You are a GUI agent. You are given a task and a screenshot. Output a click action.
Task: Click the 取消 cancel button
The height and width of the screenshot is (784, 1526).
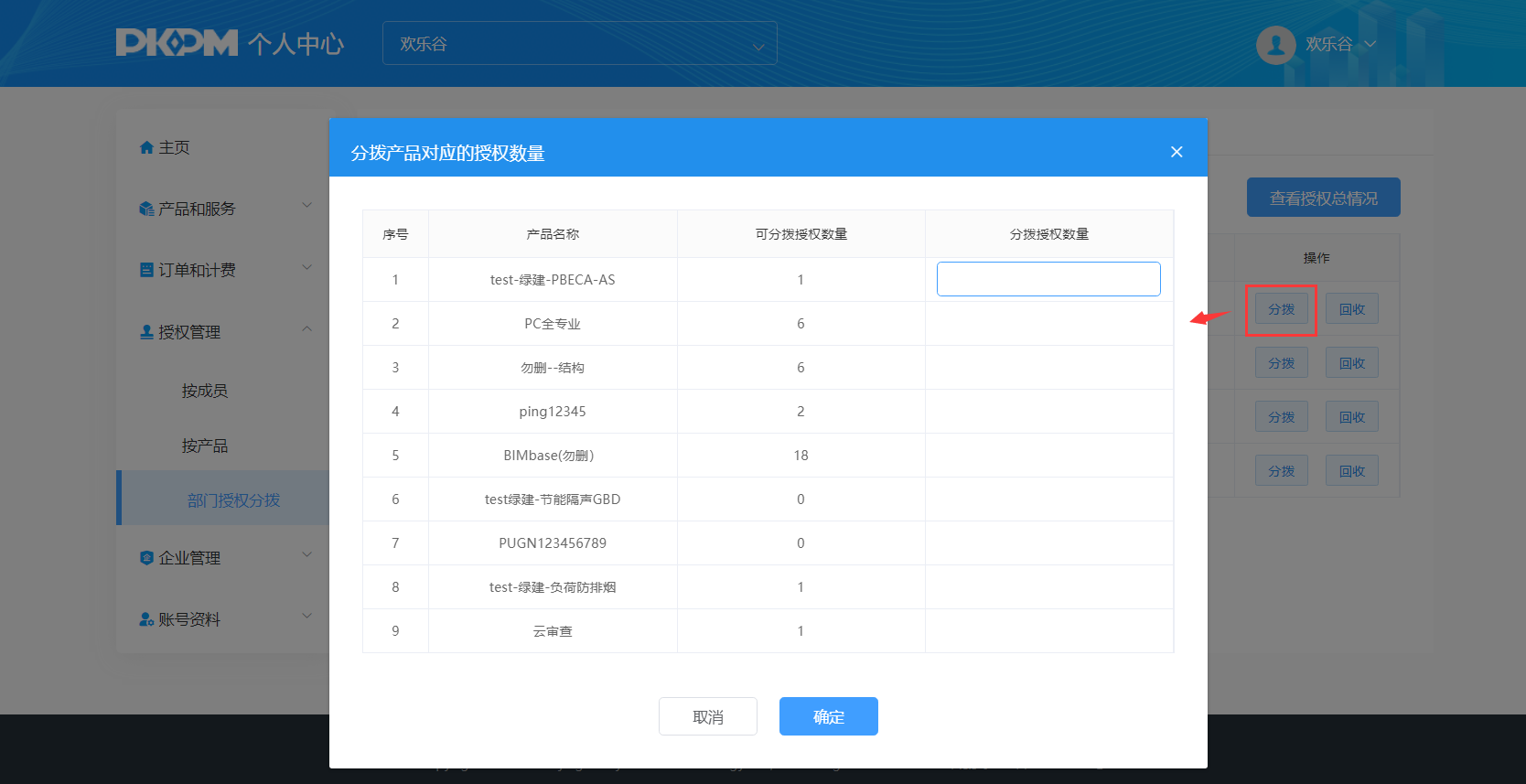coord(707,716)
